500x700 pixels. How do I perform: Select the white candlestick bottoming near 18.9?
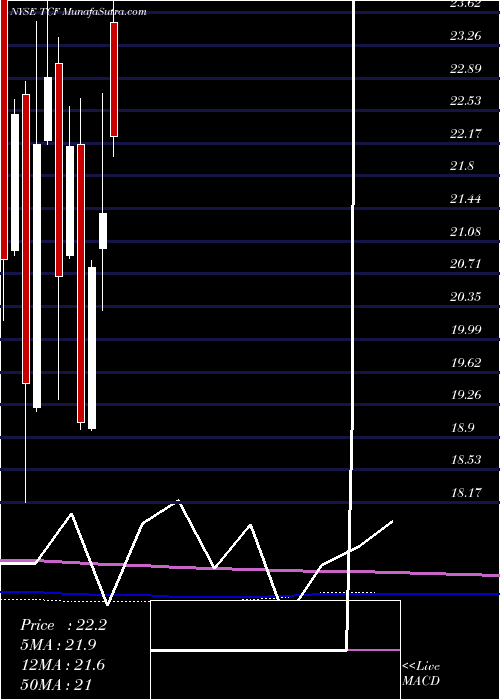click(92, 348)
